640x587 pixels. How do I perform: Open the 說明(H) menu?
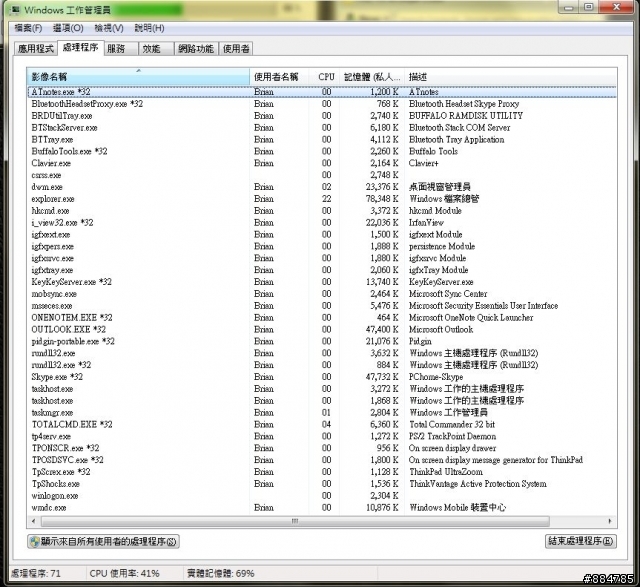tap(149, 28)
